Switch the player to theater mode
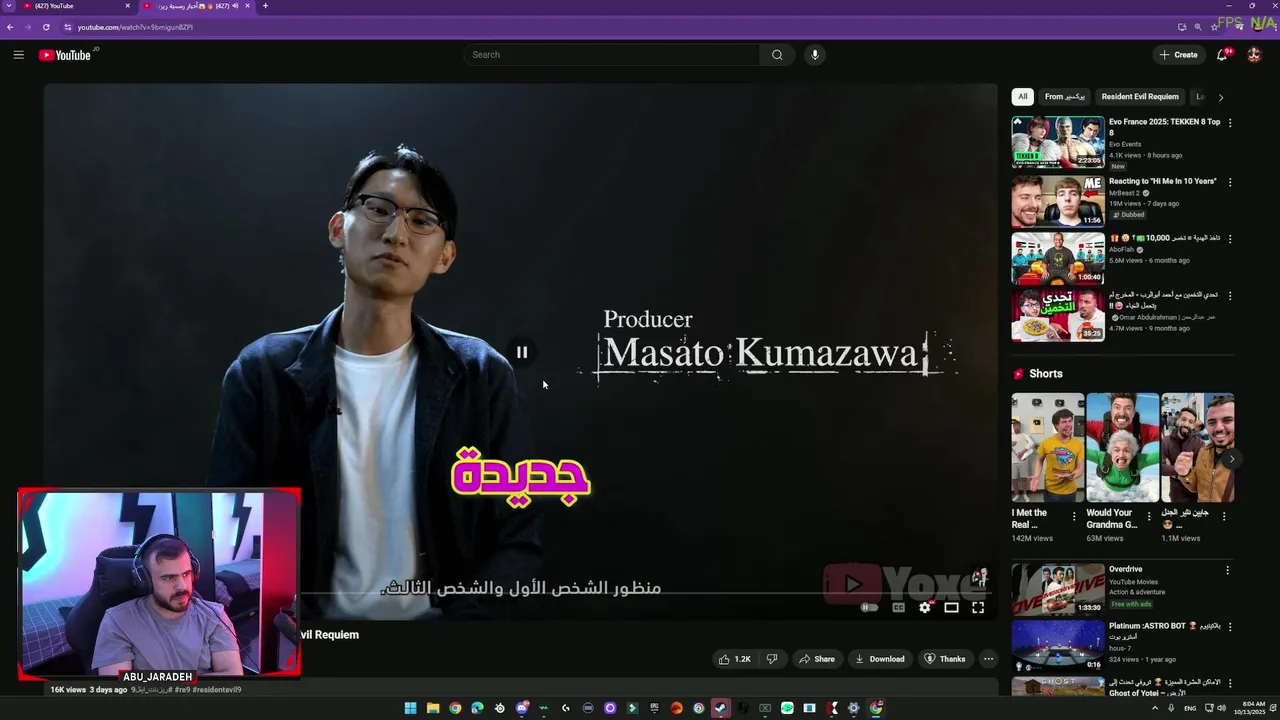The height and width of the screenshot is (720, 1280). (951, 607)
